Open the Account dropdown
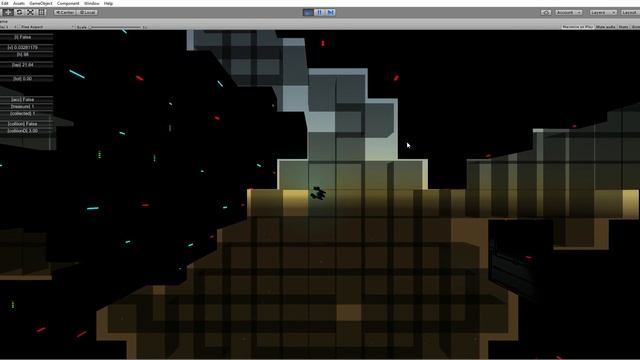 tap(569, 12)
